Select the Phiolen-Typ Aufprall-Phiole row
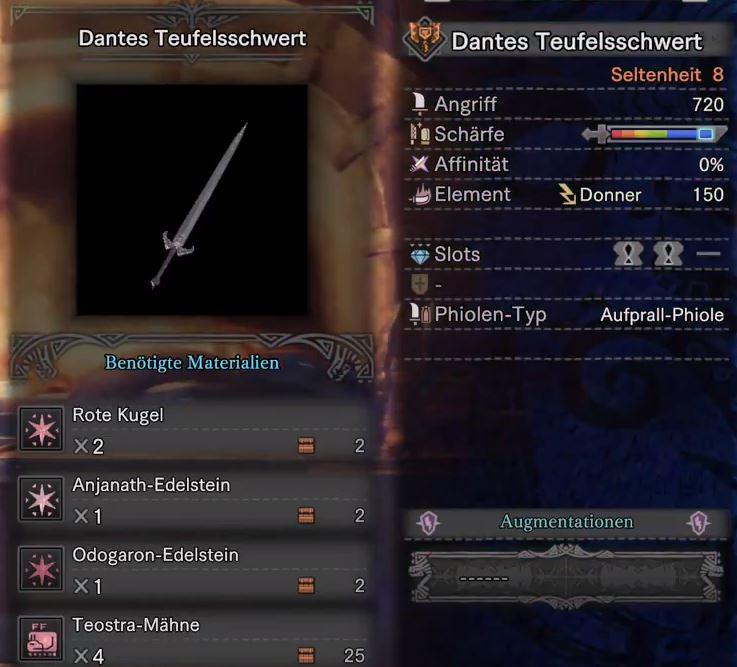 pyautogui.click(x=566, y=314)
